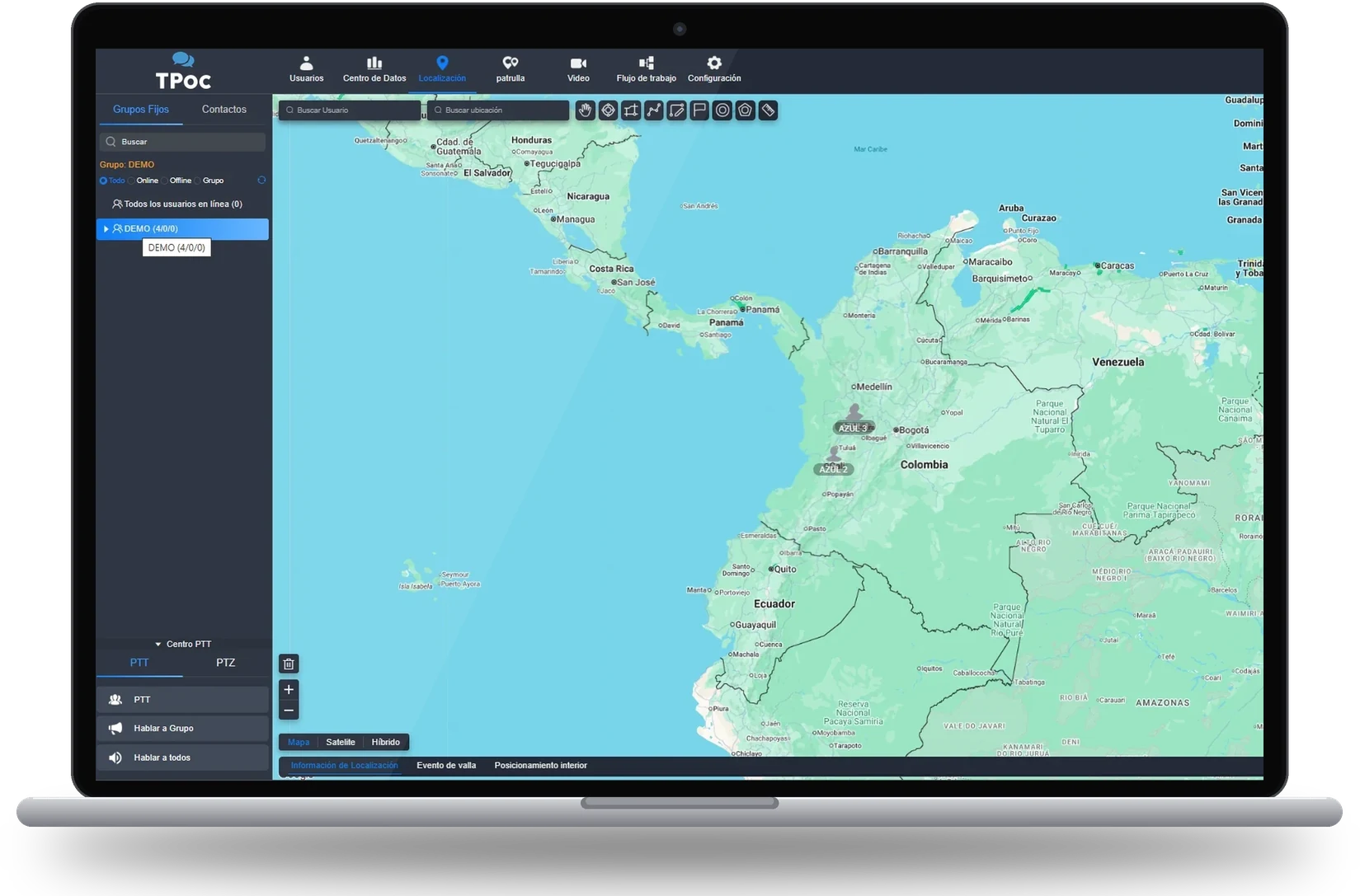Image resolution: width=1360 pixels, height=896 pixels.
Task: Open the Usuarios section
Action: [306, 69]
